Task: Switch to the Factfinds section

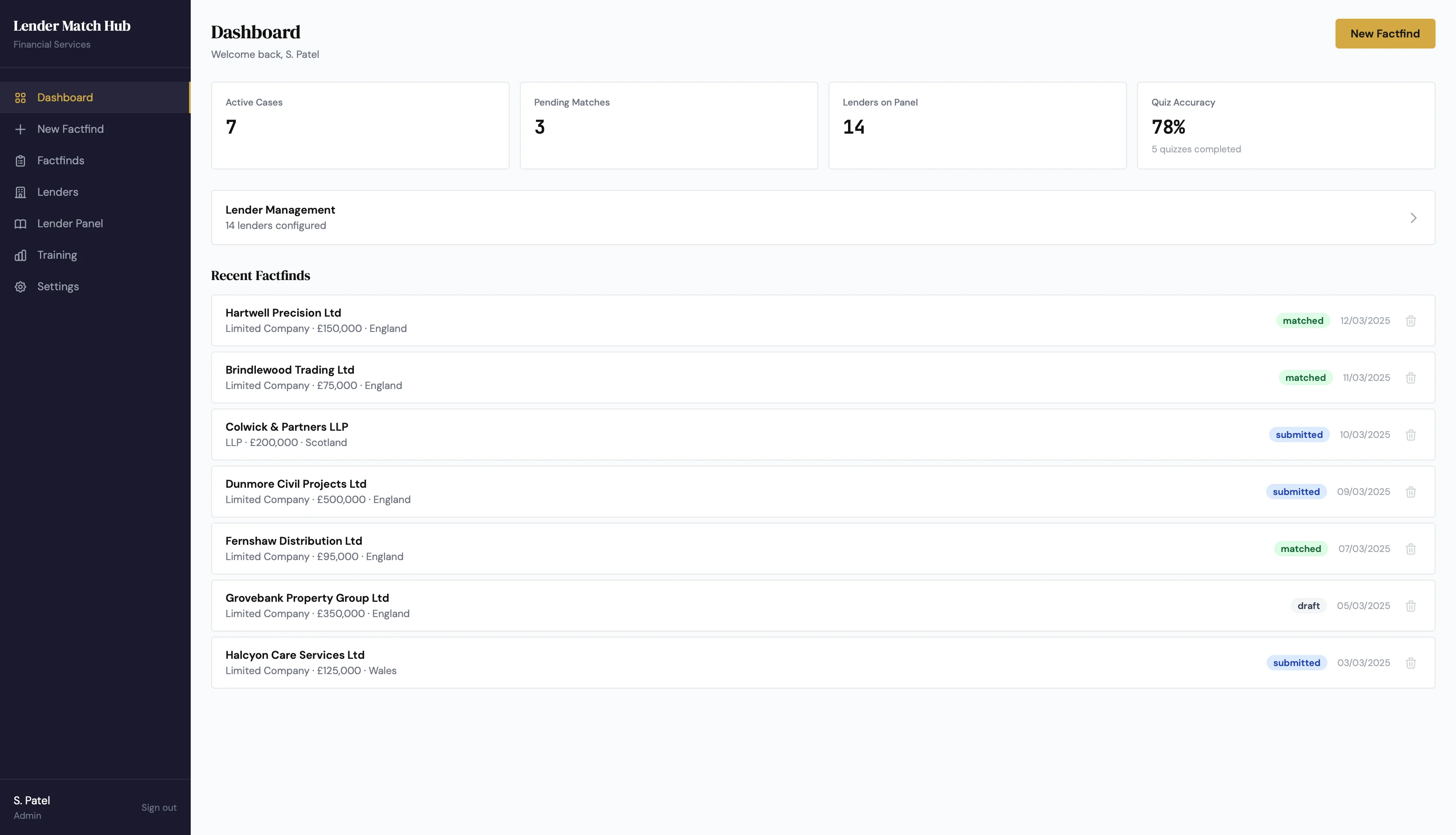Action: click(60, 160)
